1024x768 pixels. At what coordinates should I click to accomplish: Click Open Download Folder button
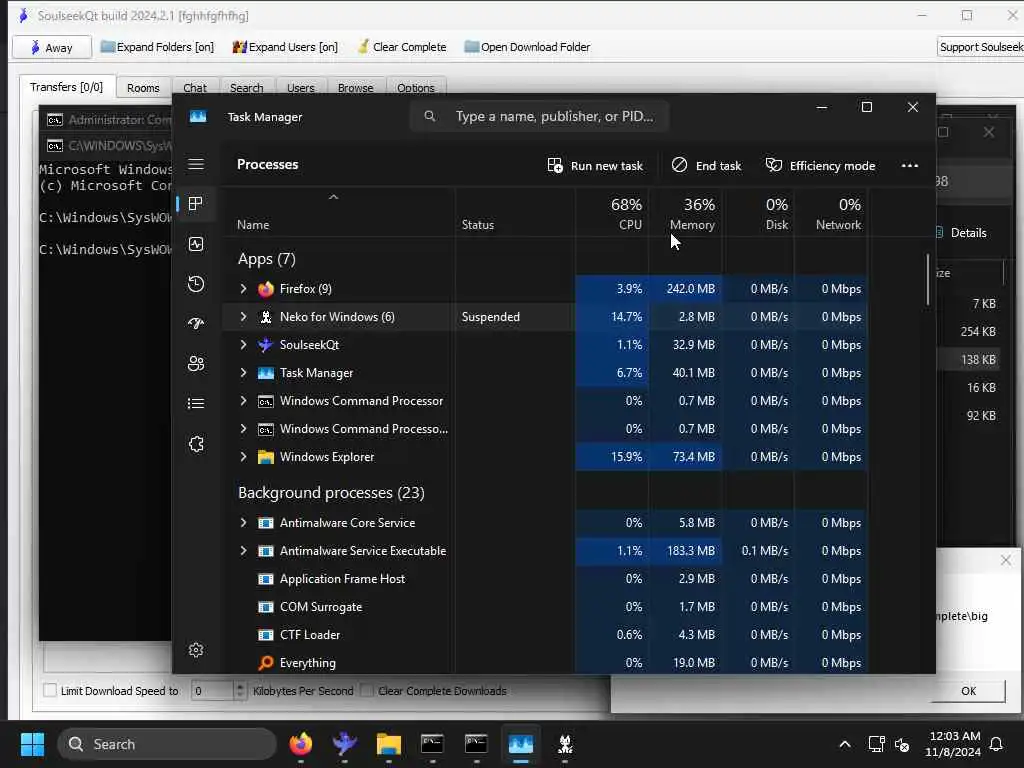click(527, 47)
